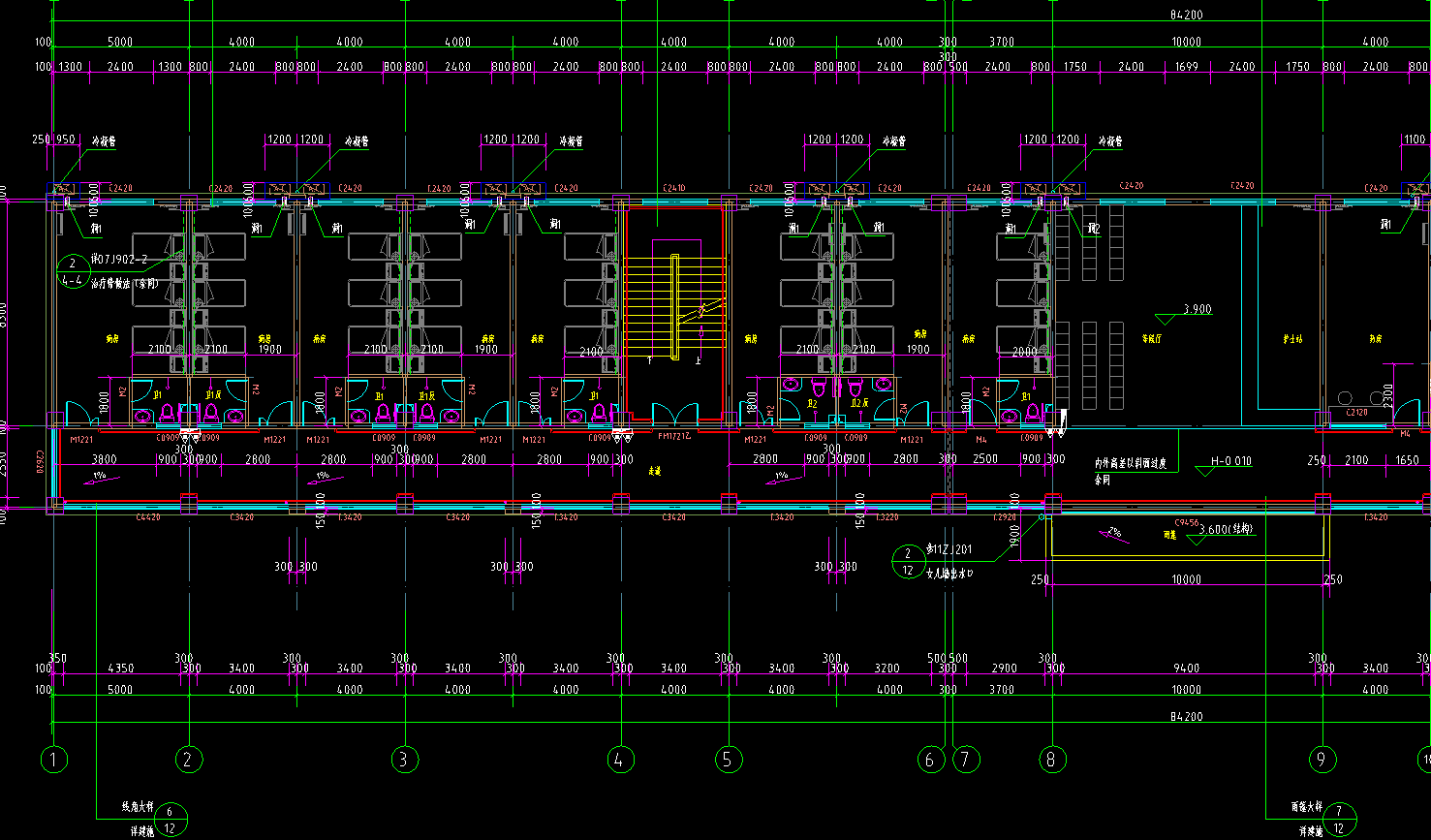
Task: Click the 3800 corridor dimension
Action: (104, 459)
